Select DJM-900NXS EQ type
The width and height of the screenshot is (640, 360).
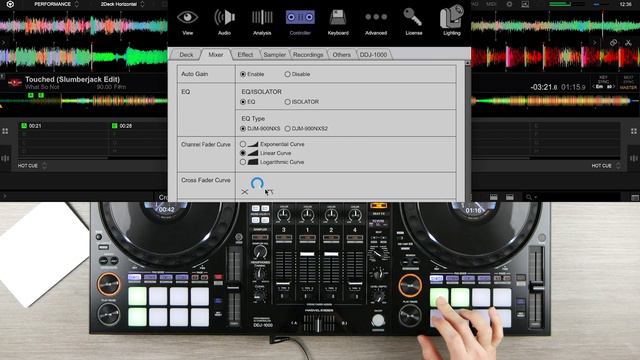click(x=243, y=129)
